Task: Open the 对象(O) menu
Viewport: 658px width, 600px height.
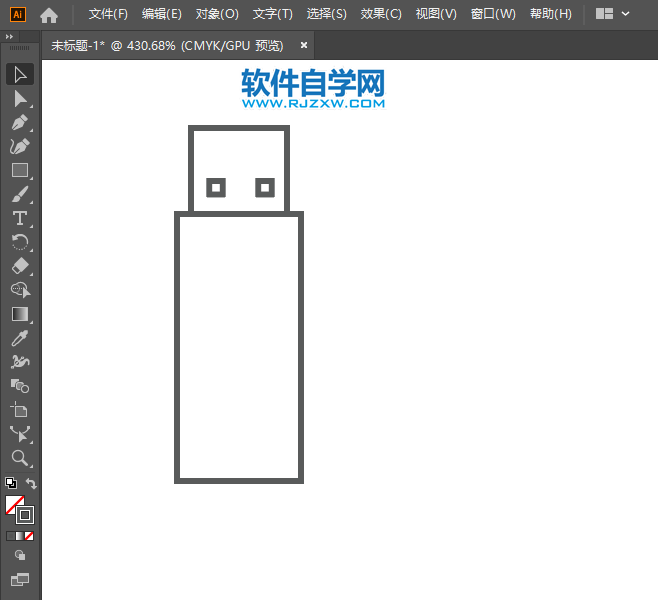Action: coord(217,14)
